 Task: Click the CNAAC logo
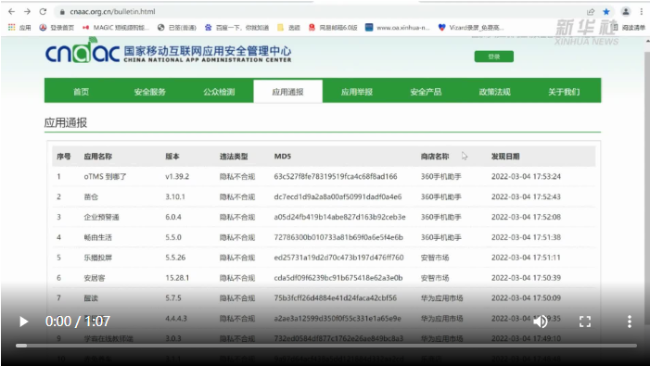(x=168, y=51)
